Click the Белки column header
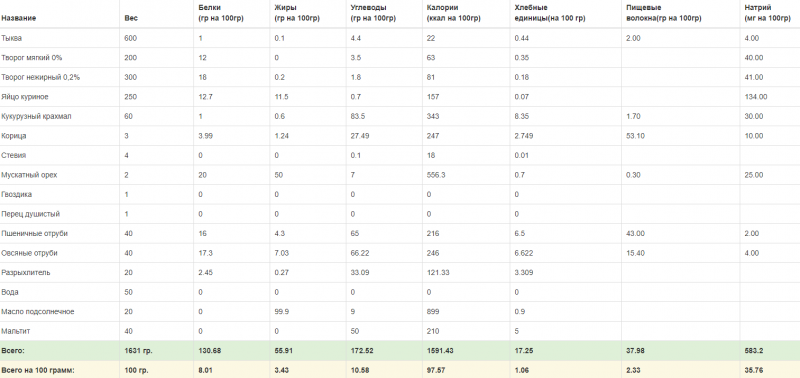This screenshot has width=800, height=378. click(x=221, y=13)
